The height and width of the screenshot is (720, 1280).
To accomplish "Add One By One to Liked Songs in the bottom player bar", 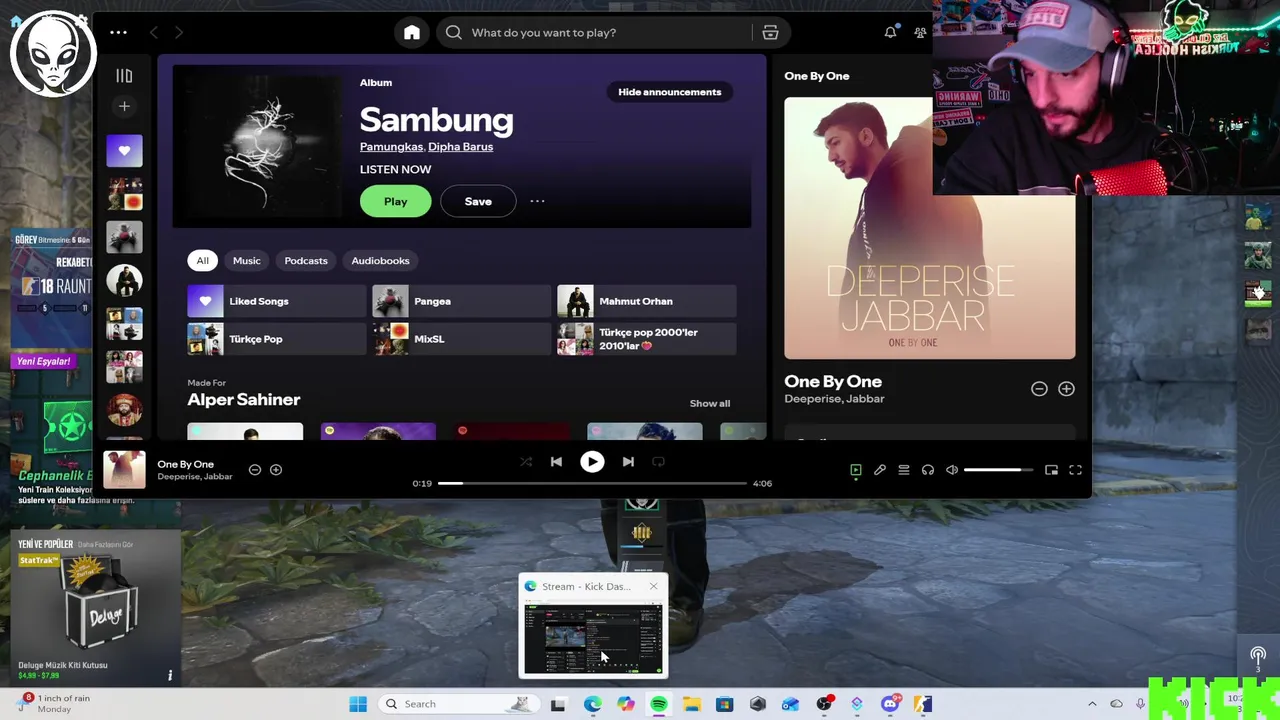I will click(276, 470).
